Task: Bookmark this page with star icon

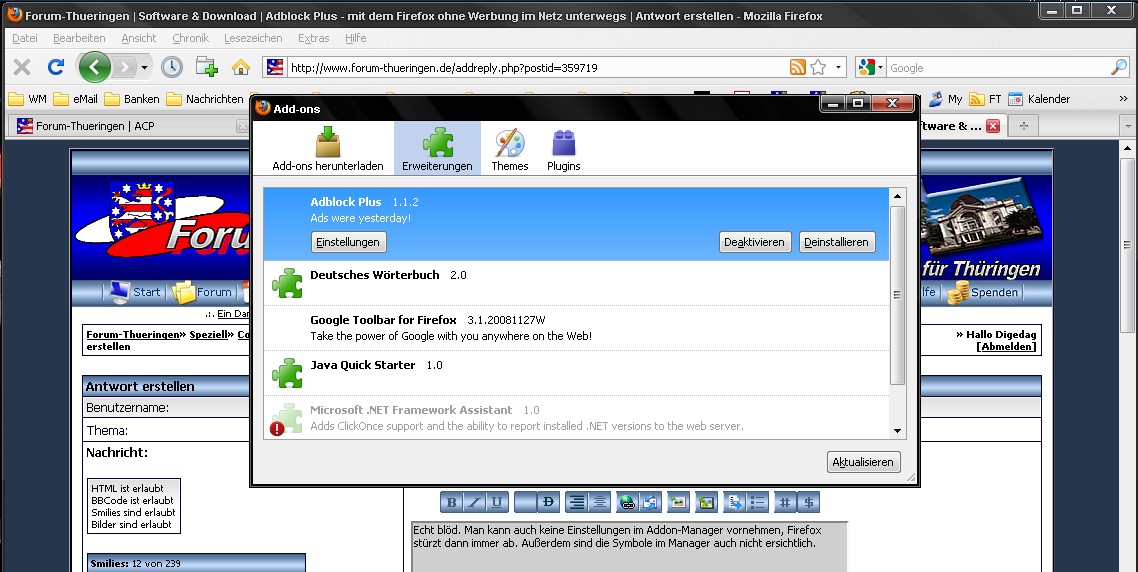Action: point(818,68)
